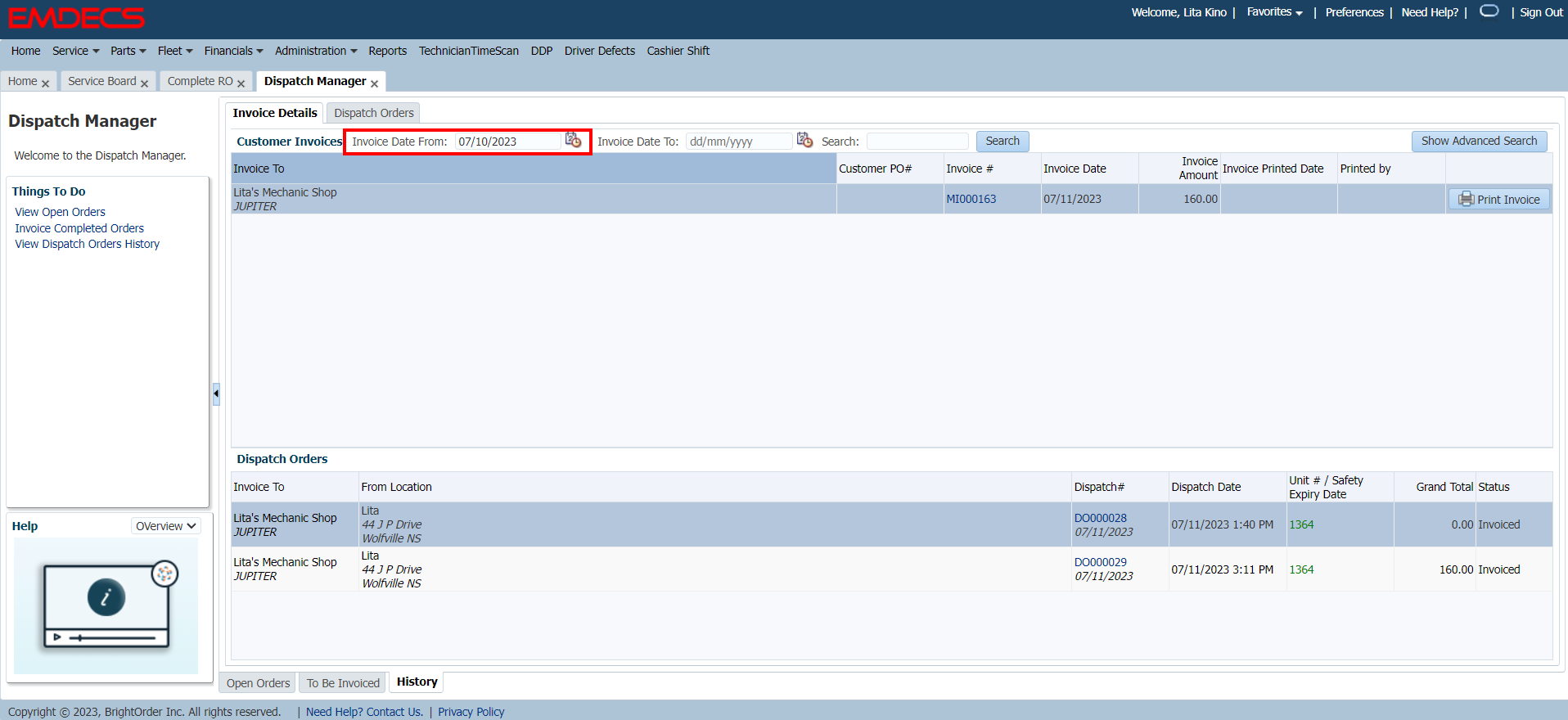Viewport: 1568px width, 720px height.
Task: Switch to the Complete RO tab
Action: 201,81
